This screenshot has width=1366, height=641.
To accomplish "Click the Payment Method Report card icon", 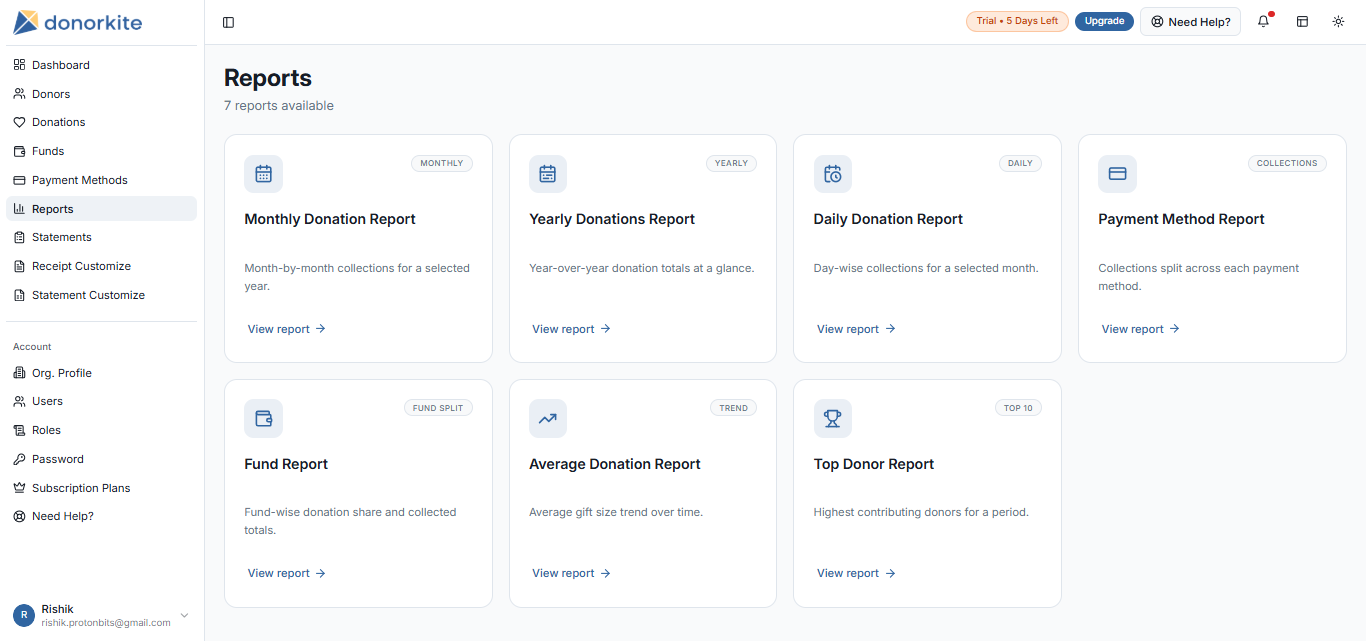I will (1117, 174).
